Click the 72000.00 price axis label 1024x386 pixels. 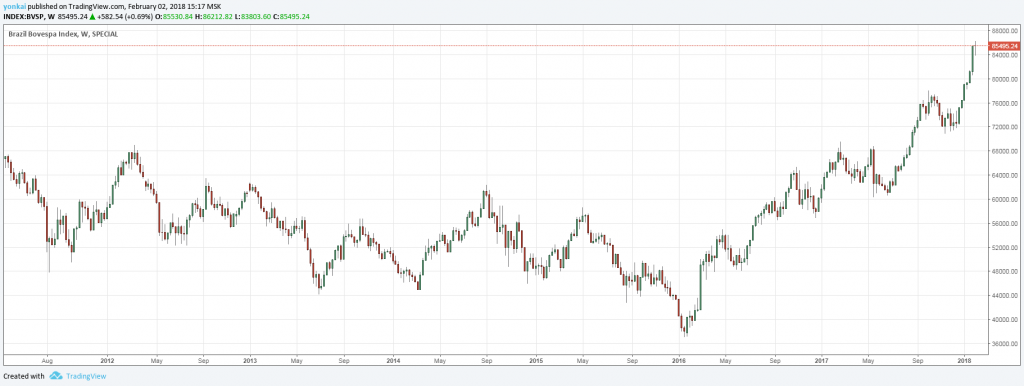[1005, 127]
